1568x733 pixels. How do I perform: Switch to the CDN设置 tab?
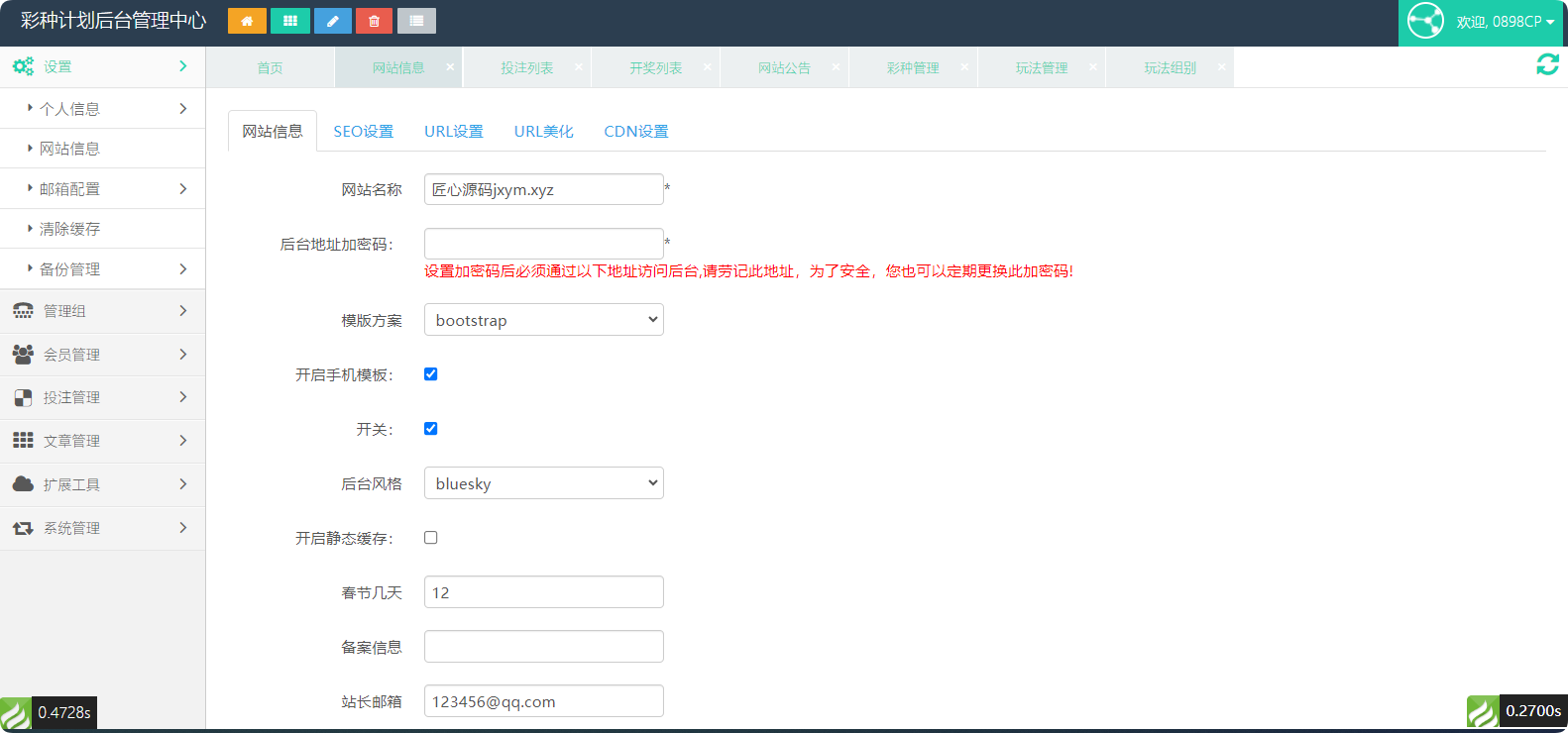[x=635, y=132]
